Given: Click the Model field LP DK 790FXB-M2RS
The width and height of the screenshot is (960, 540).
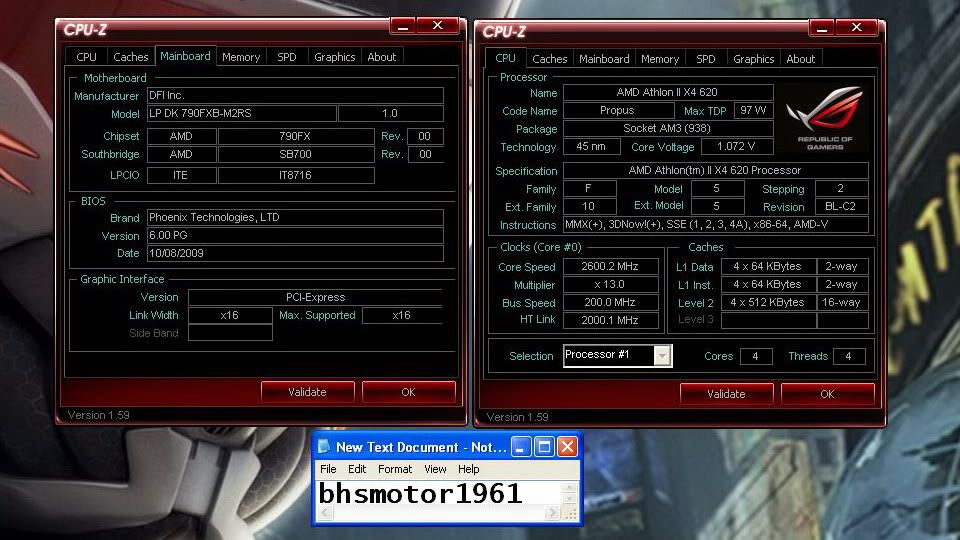Looking at the screenshot, I should coord(242,113).
